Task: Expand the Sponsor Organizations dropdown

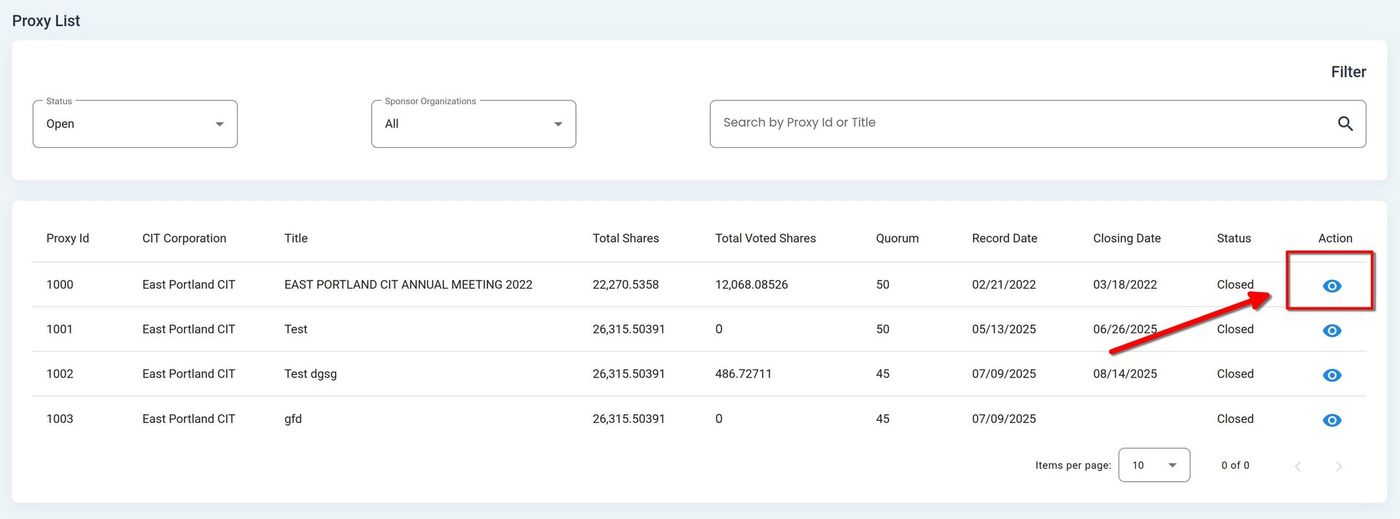Action: point(473,124)
